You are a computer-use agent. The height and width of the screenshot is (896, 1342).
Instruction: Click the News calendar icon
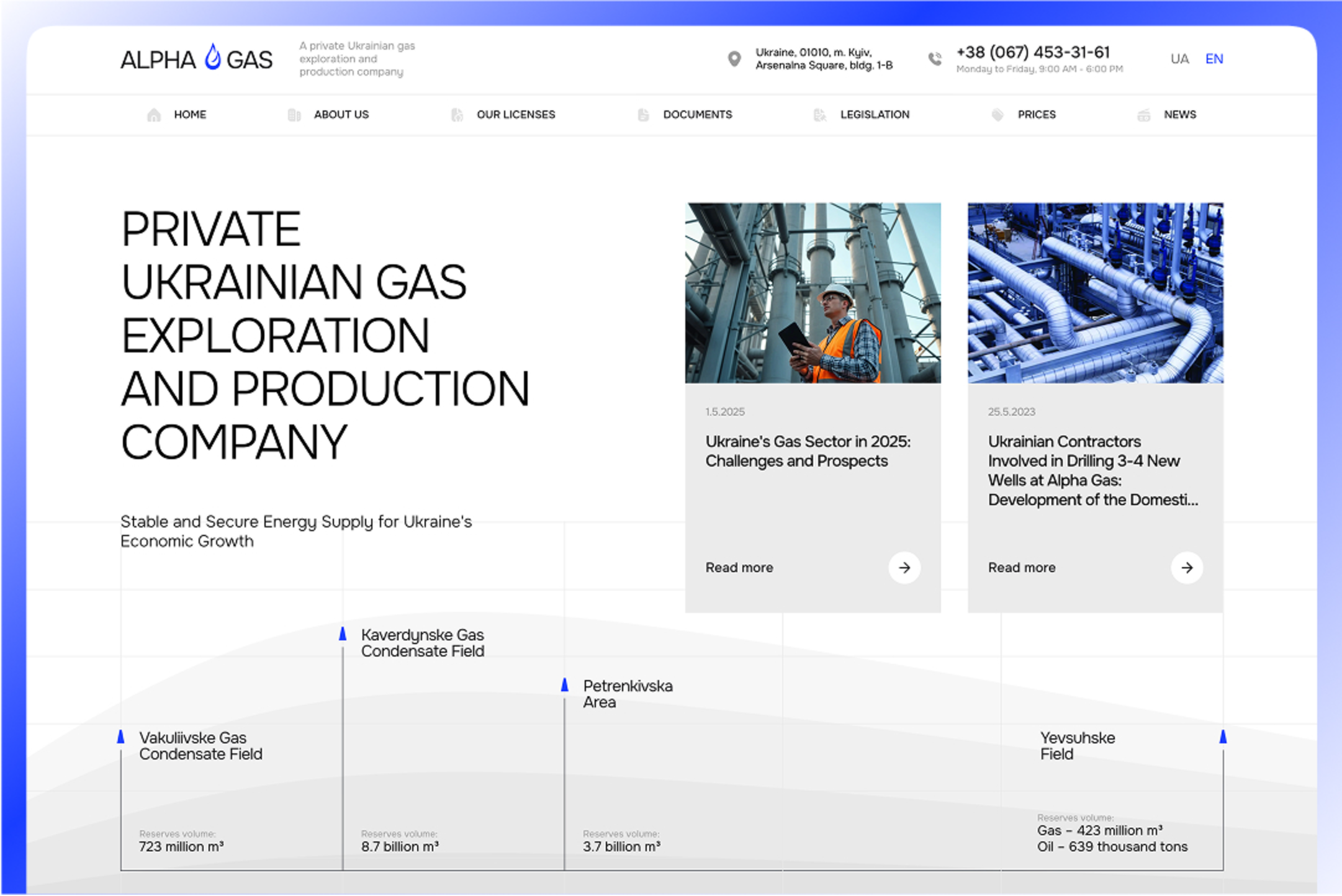pyautogui.click(x=1143, y=114)
